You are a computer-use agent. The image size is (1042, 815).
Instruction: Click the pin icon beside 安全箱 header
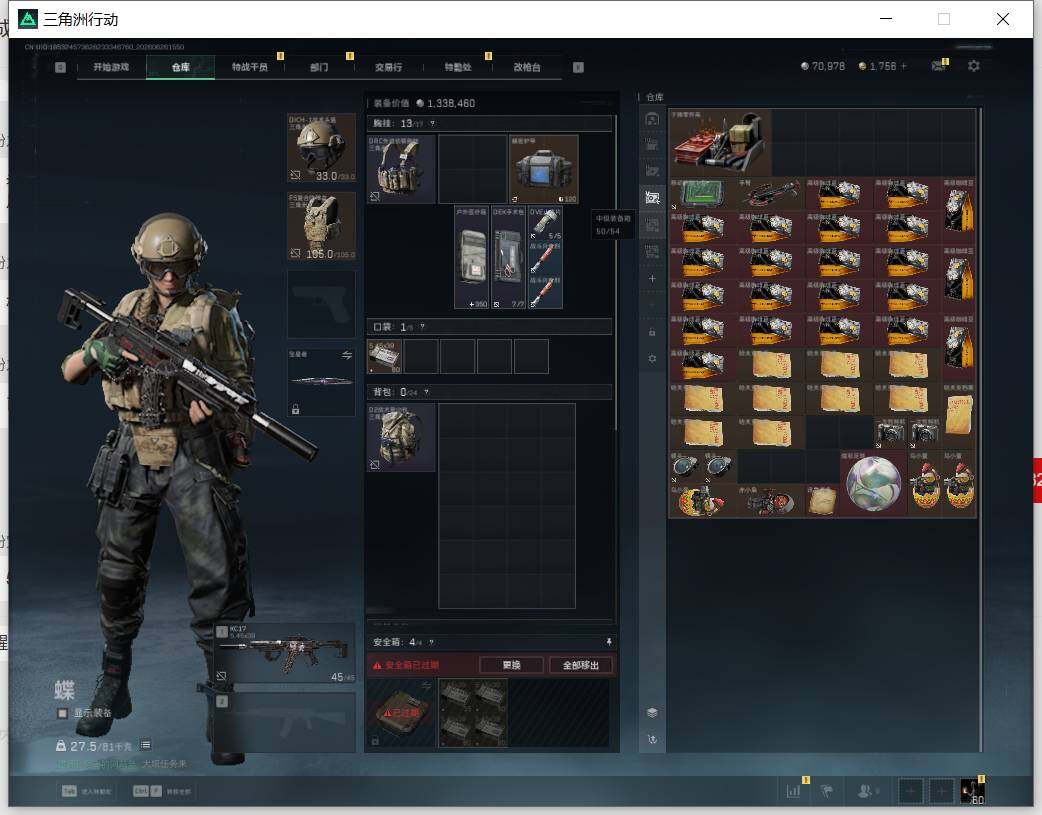[609, 641]
